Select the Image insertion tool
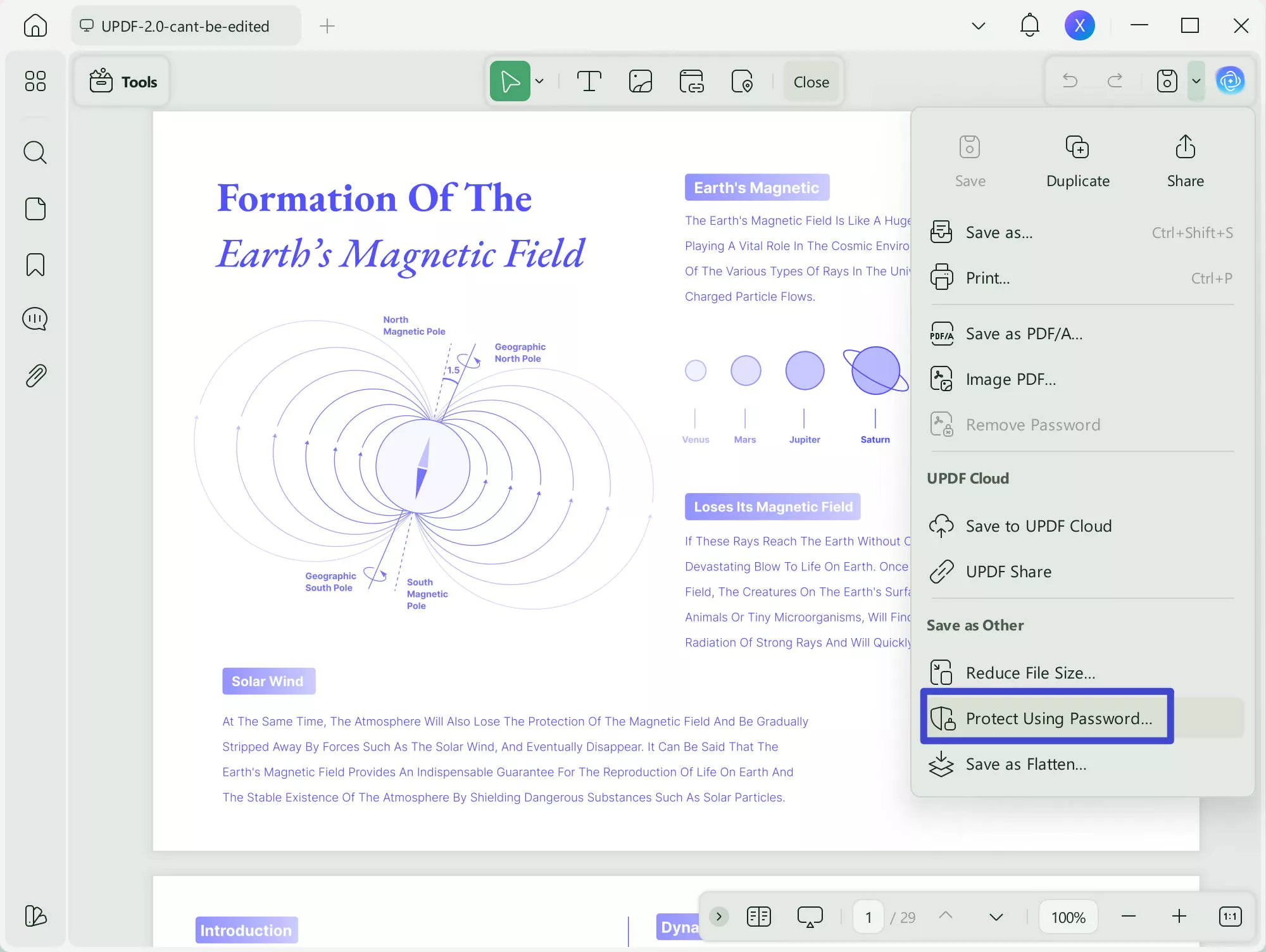Viewport: 1266px width, 952px height. point(641,81)
